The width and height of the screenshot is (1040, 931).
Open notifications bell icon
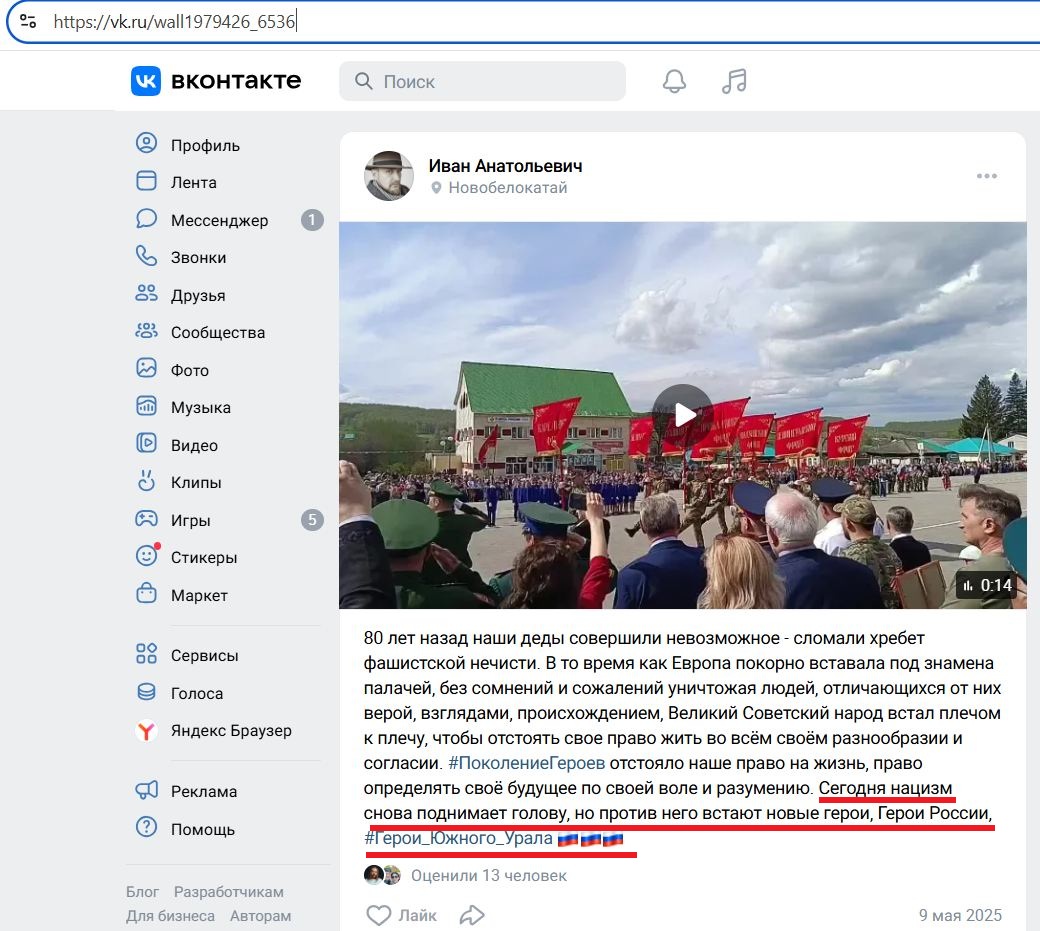click(674, 81)
